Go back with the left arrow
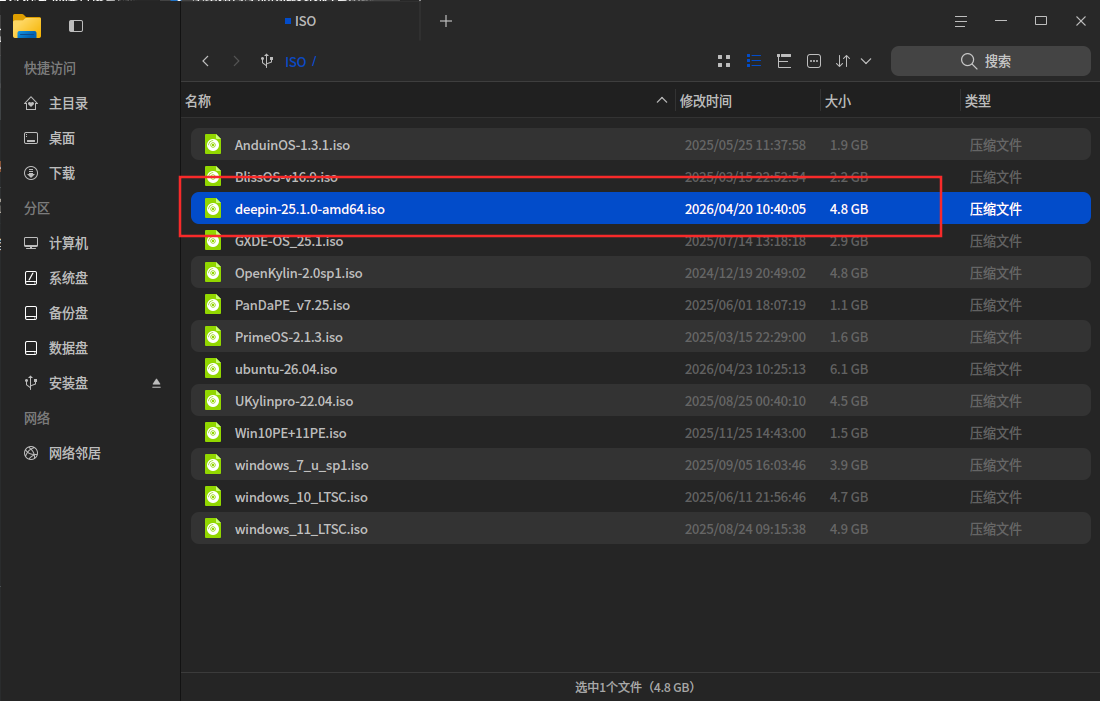This screenshot has height=701, width=1100. 206,61
